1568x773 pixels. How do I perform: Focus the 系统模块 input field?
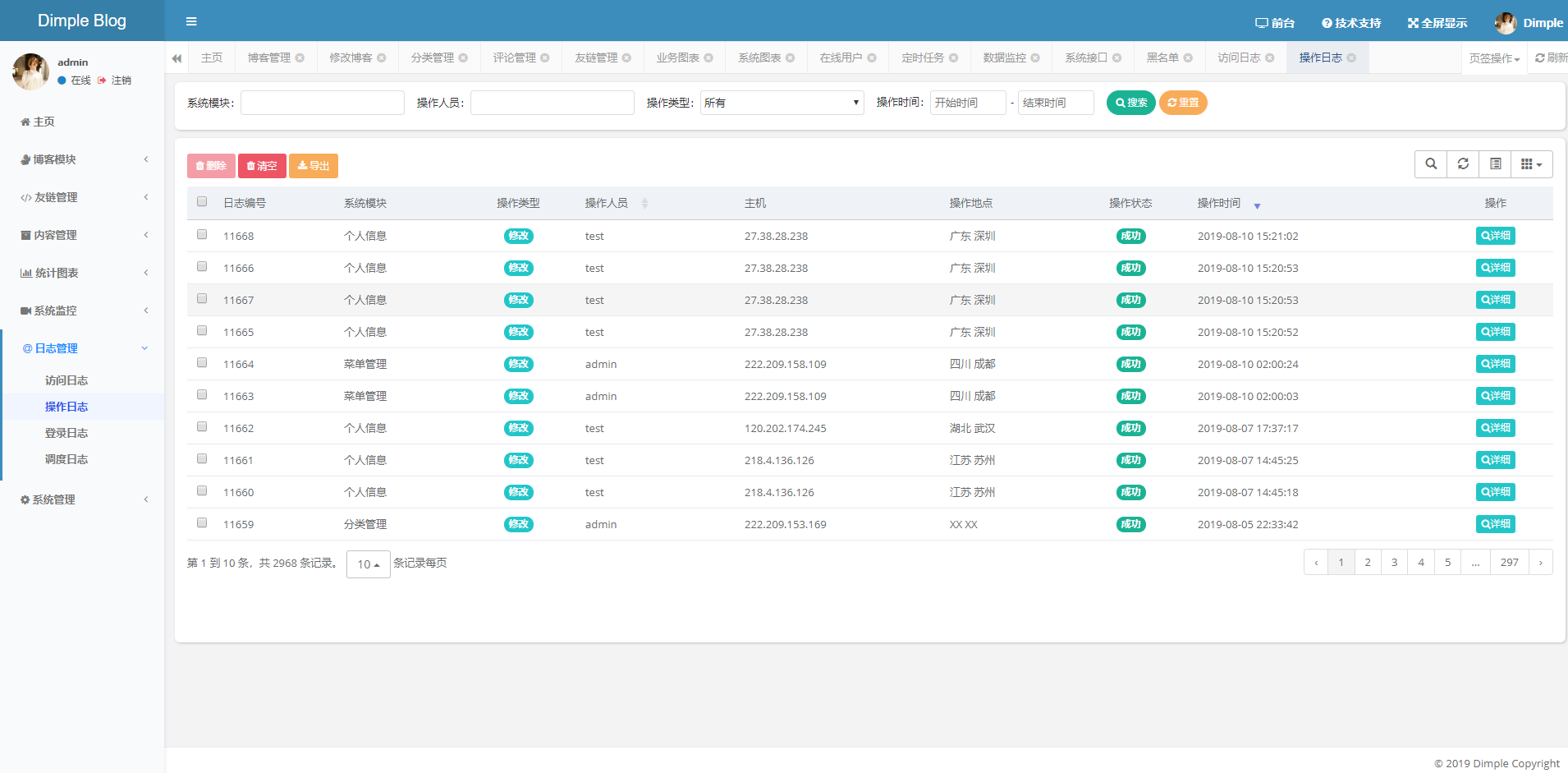[323, 103]
